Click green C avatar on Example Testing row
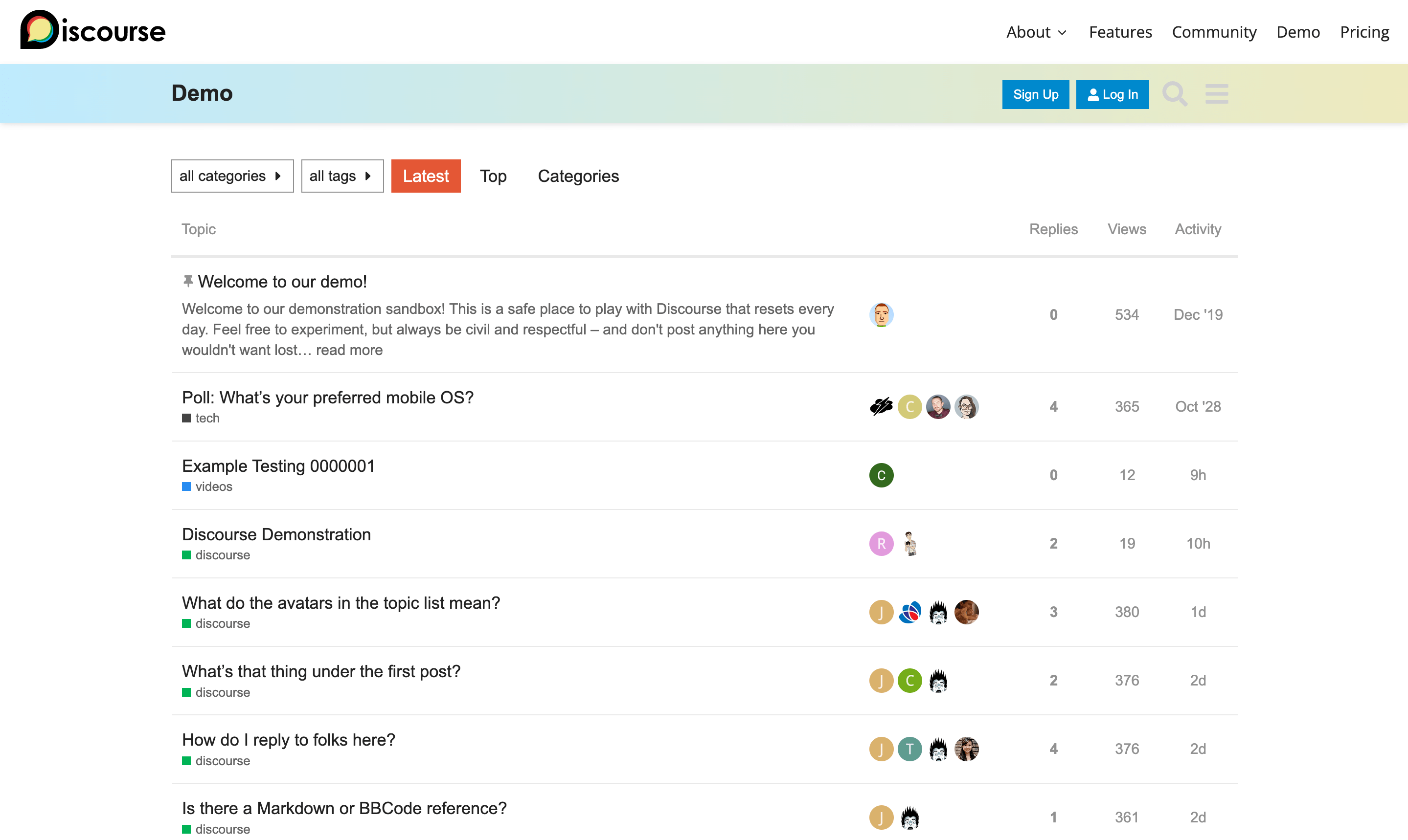This screenshot has height=840, width=1408. point(881,475)
